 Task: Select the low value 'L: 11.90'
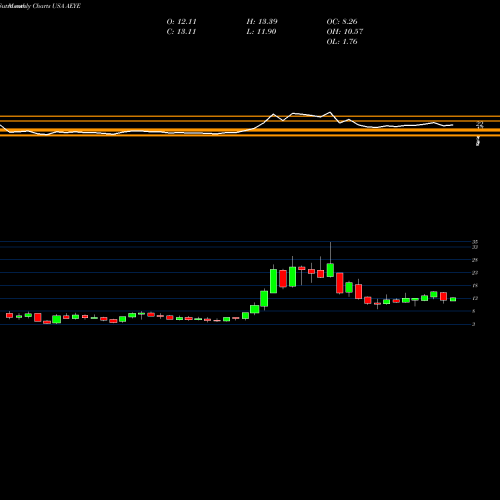[261, 32]
